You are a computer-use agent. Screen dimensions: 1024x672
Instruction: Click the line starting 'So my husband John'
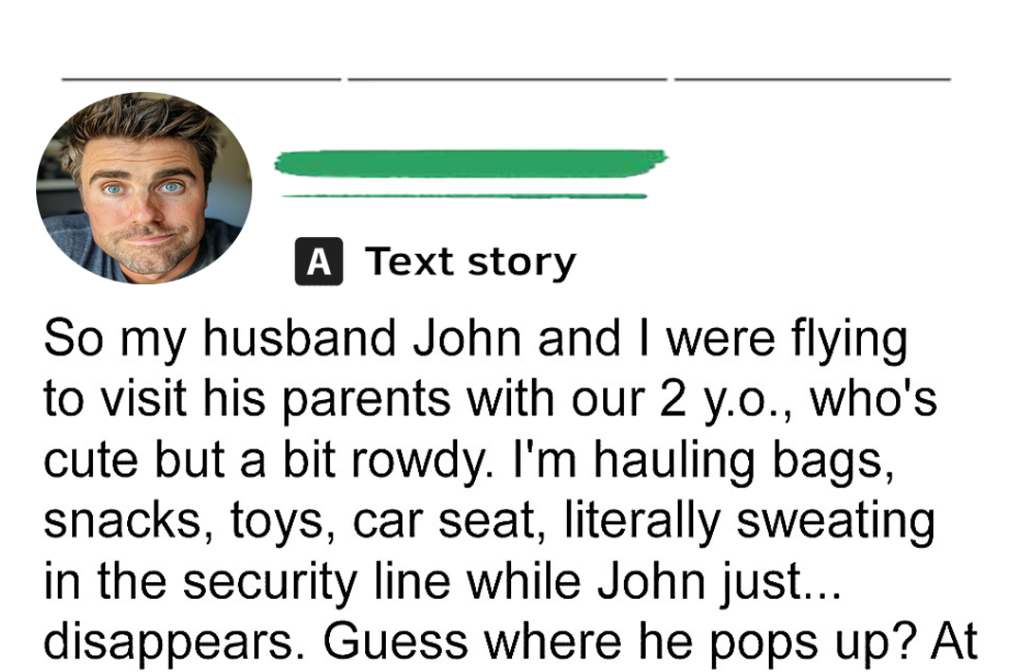(x=475, y=340)
